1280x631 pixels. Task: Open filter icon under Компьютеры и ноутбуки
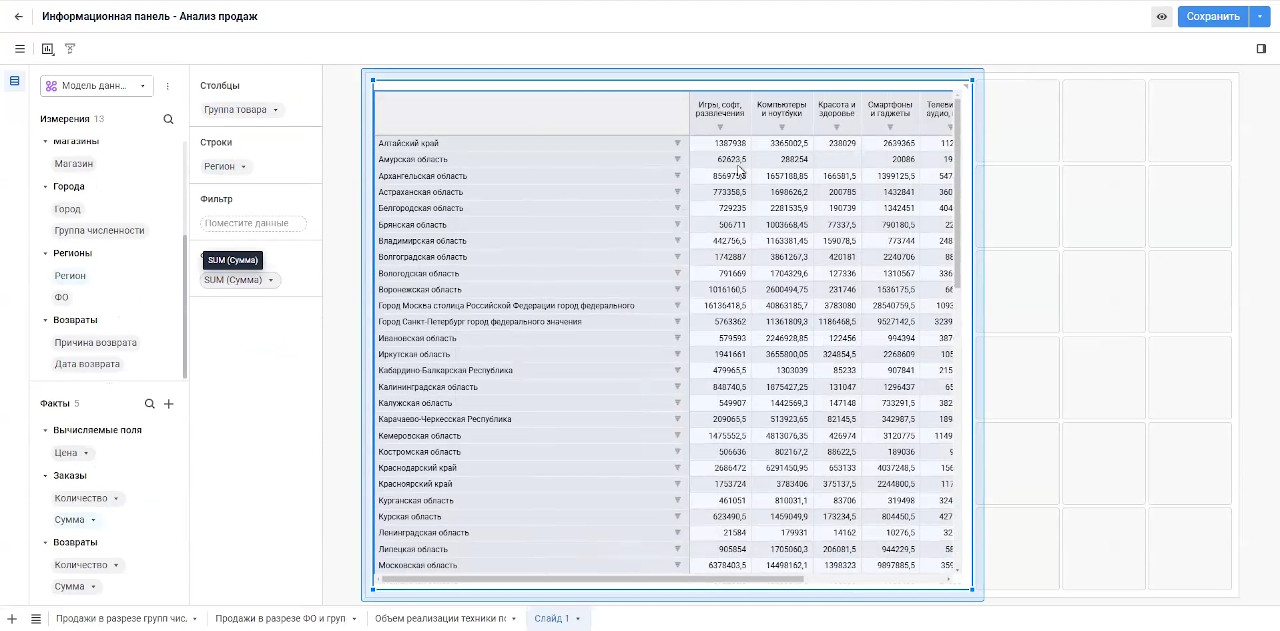point(782,127)
